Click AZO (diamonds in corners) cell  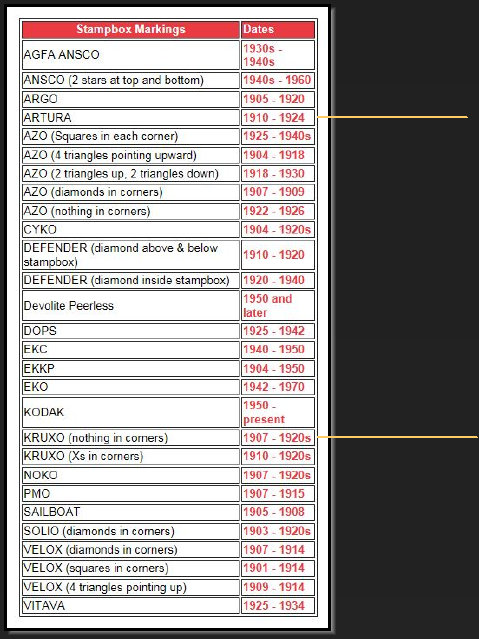tap(130, 192)
